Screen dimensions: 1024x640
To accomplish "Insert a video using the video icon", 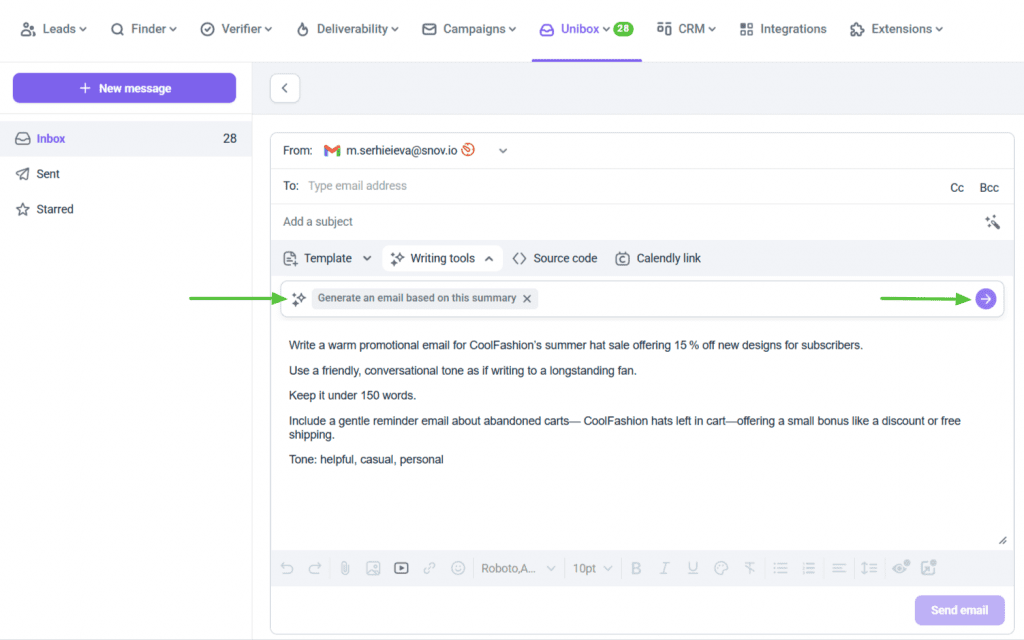I will coord(401,568).
